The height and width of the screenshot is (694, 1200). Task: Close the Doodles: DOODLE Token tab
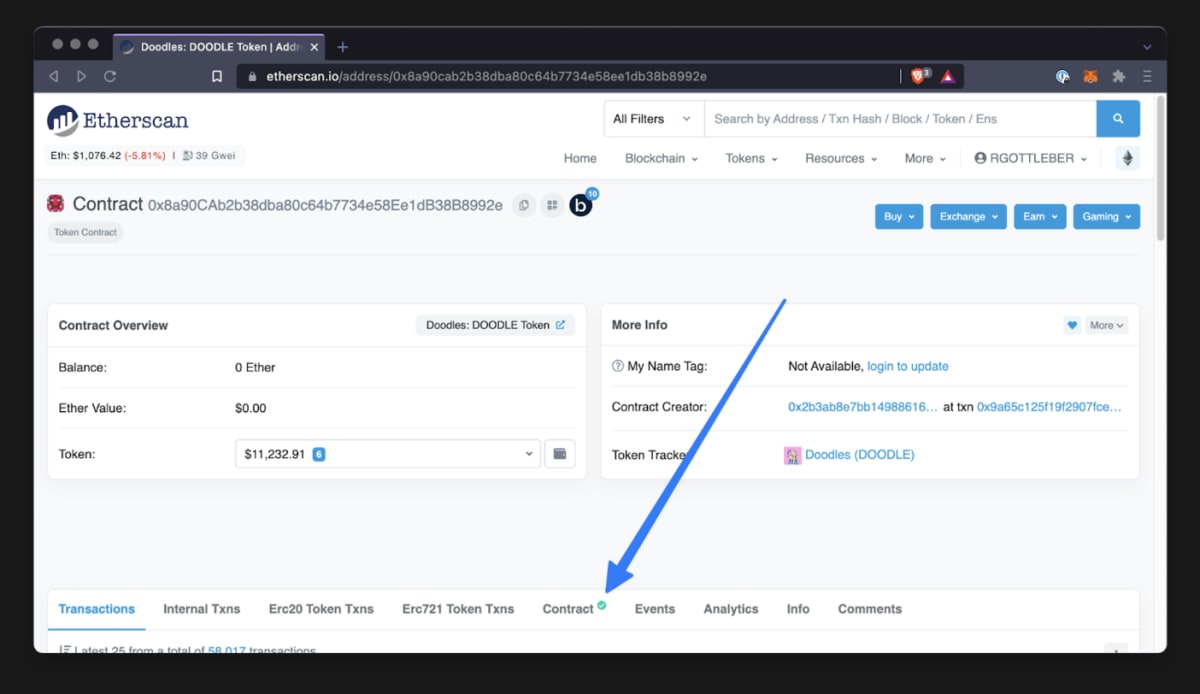pos(315,47)
